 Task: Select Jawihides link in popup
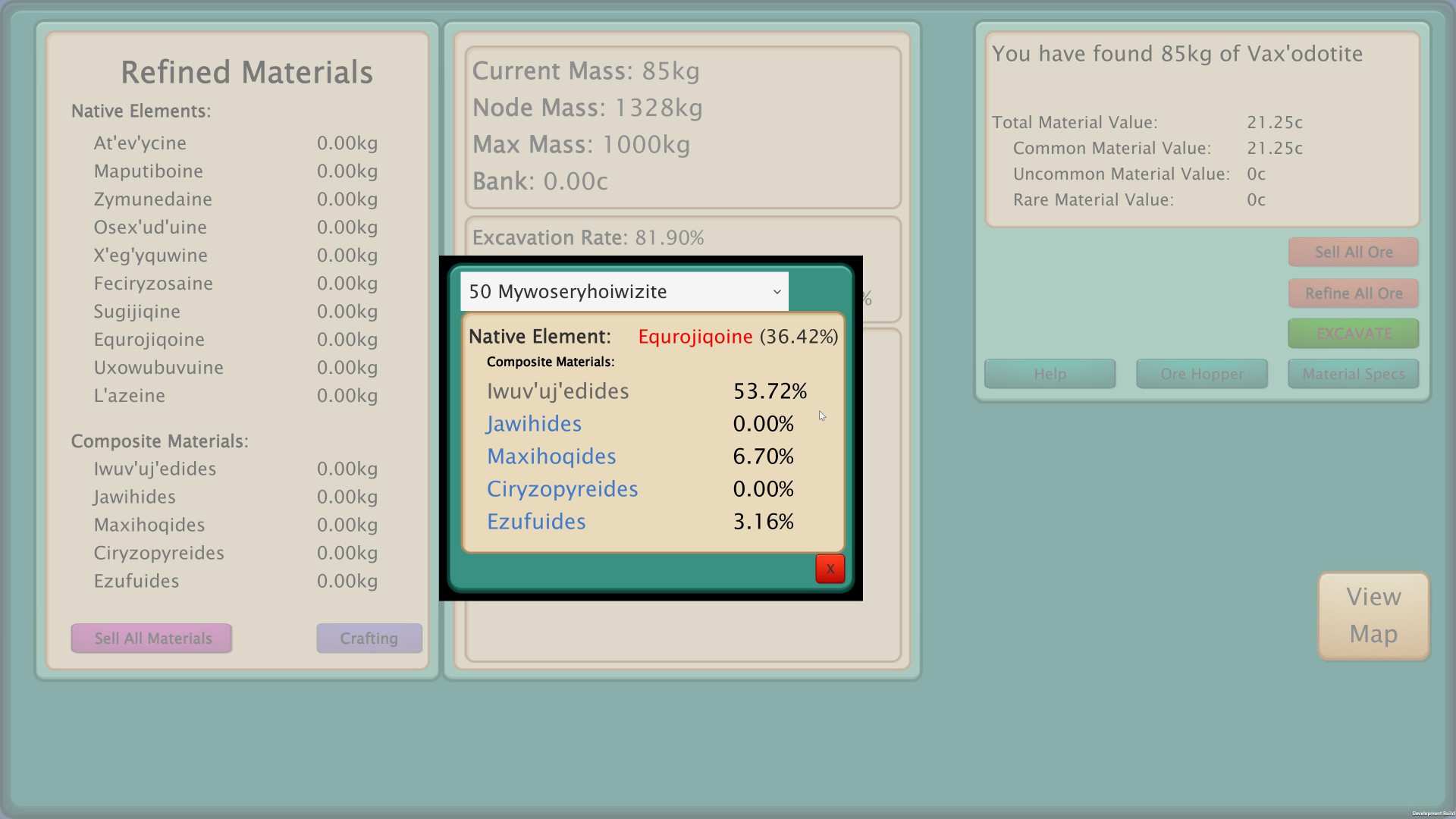tap(534, 424)
